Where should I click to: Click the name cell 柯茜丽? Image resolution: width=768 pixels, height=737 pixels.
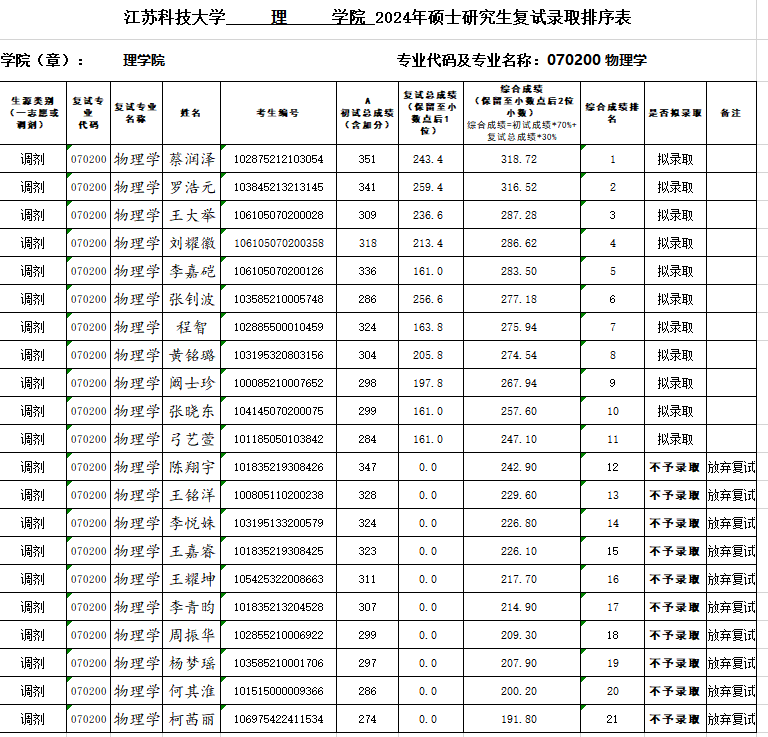(x=191, y=719)
